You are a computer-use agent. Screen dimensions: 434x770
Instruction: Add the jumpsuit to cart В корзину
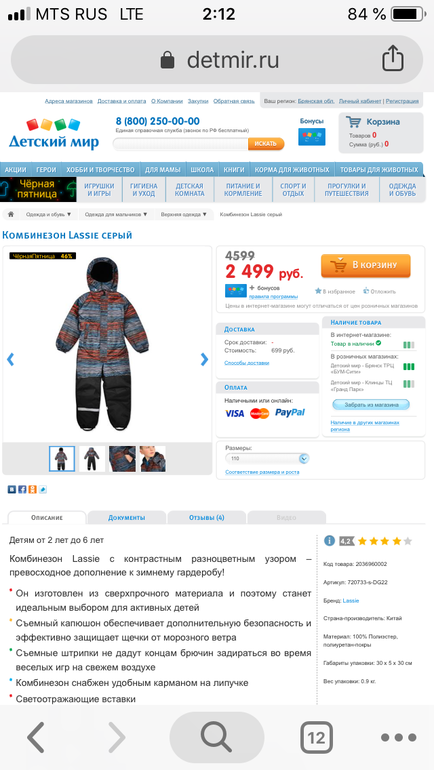[366, 266]
